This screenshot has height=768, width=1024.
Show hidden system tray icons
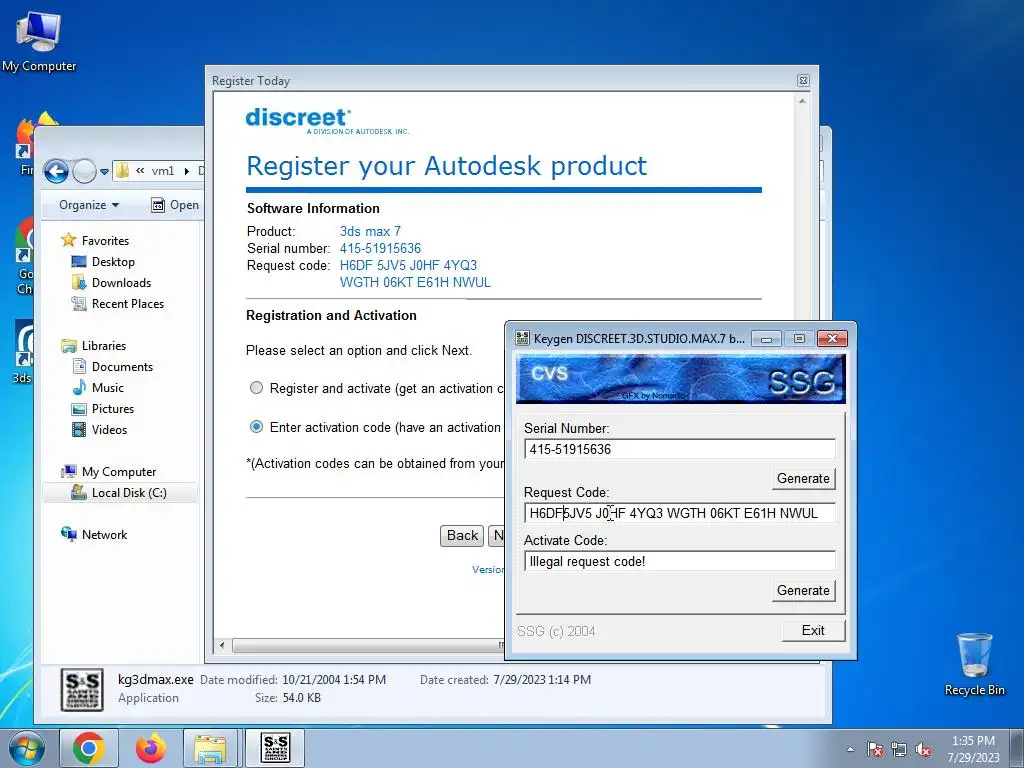click(850, 749)
